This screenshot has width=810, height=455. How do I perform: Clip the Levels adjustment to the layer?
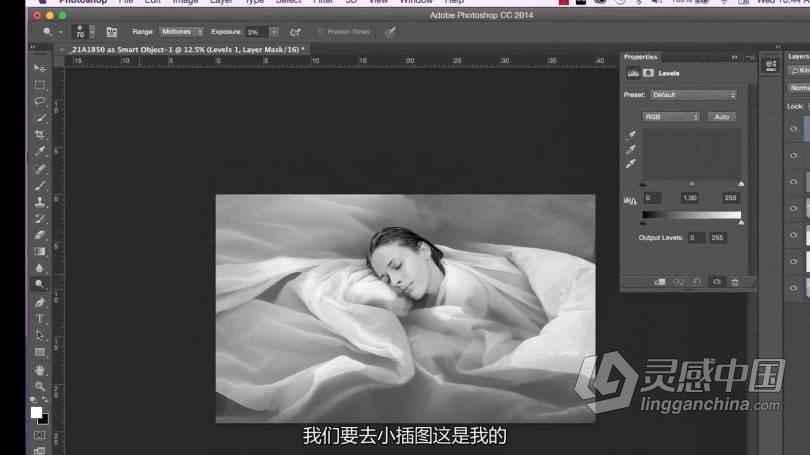point(660,282)
